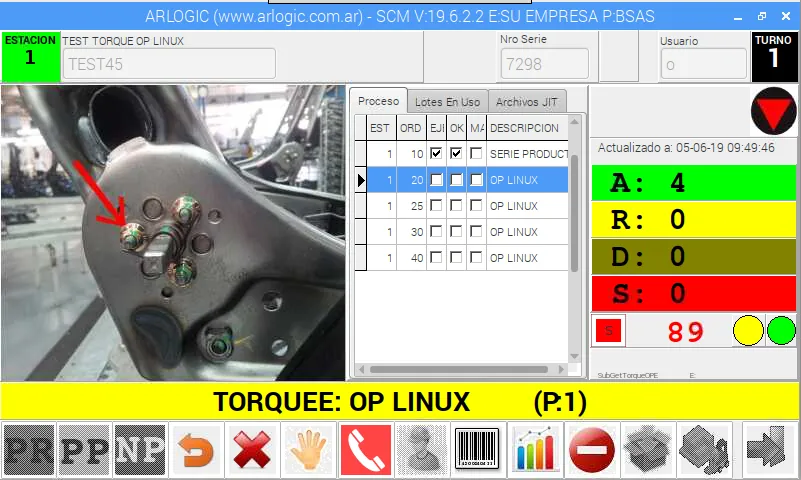The width and height of the screenshot is (801, 480).
Task: Click the NP toolbar button
Action: coord(140,450)
